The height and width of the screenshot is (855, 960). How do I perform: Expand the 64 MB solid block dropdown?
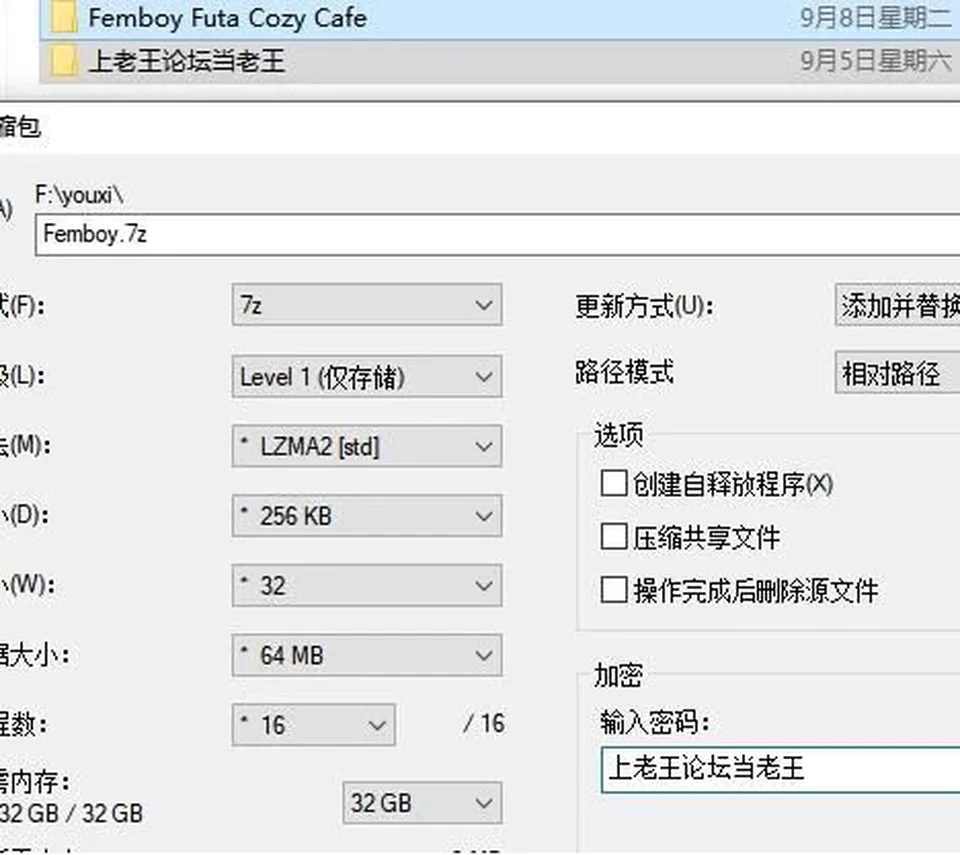(x=367, y=655)
